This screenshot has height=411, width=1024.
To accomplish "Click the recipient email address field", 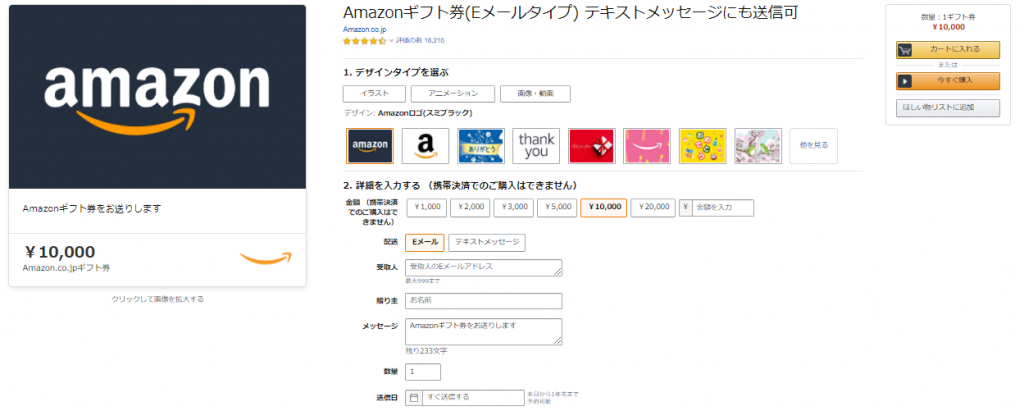I will pyautogui.click(x=483, y=267).
